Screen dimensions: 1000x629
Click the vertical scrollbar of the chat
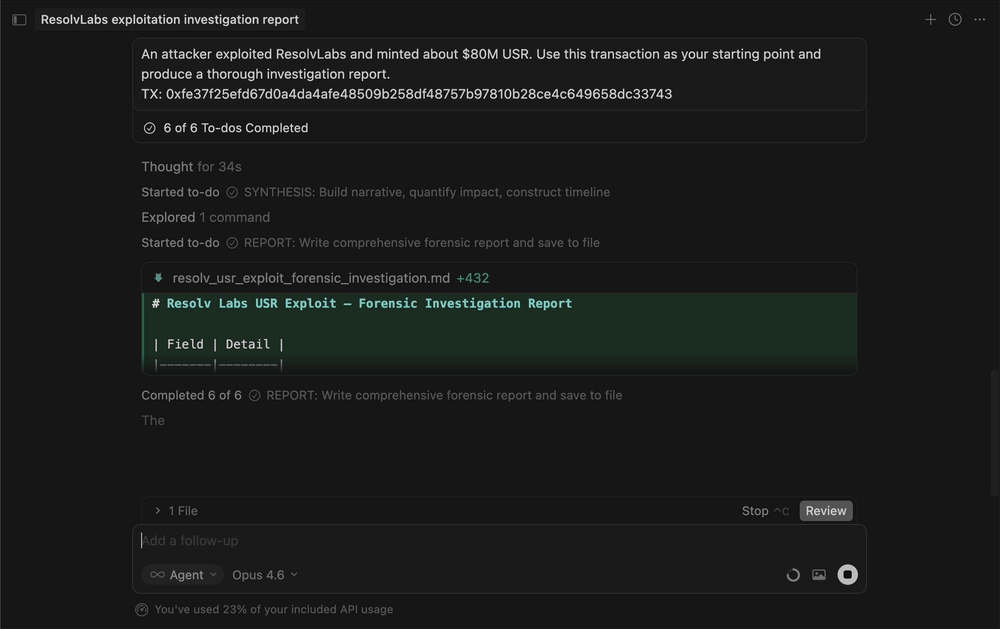coord(995,434)
